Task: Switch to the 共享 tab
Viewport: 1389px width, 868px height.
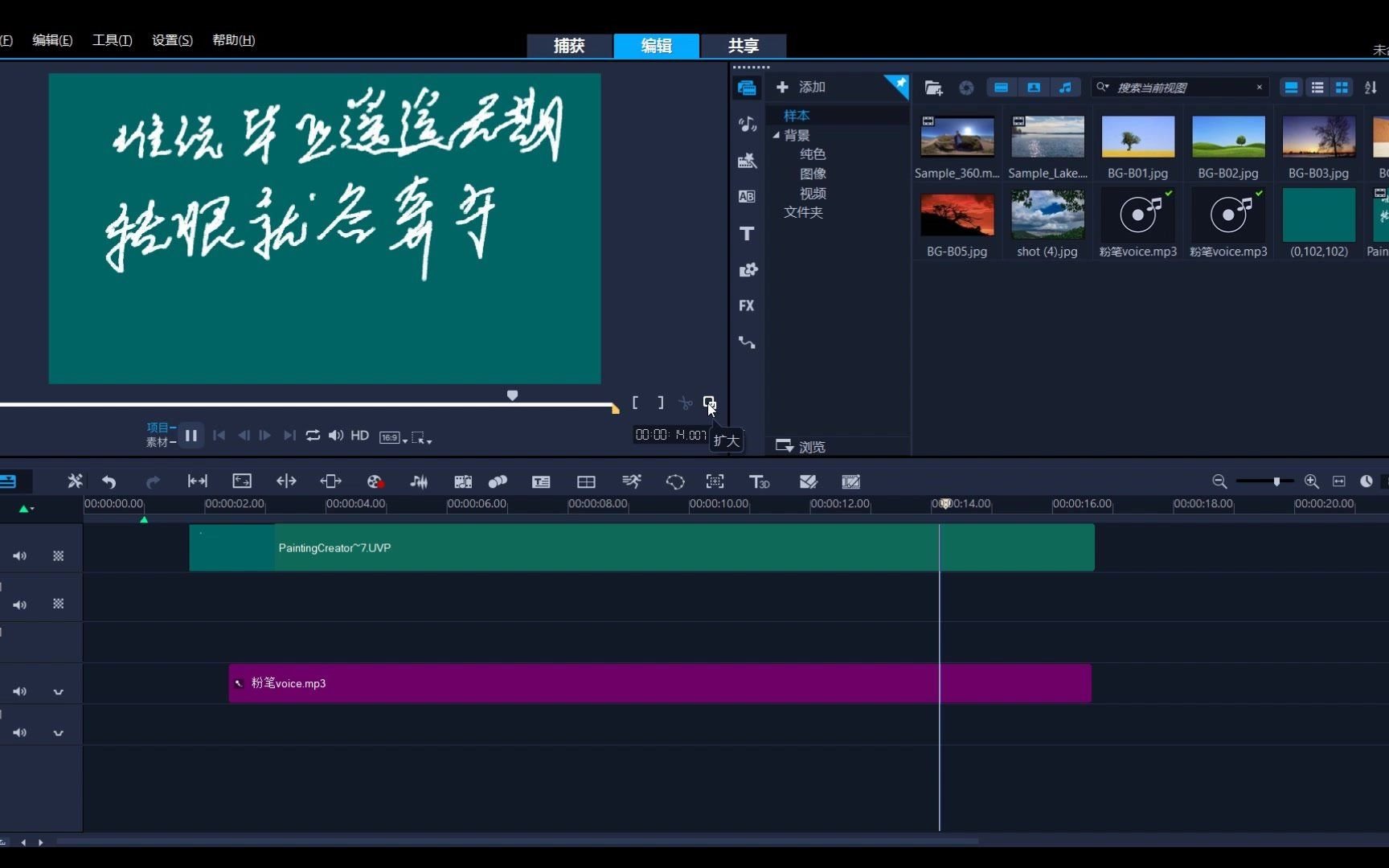Action: tap(743, 46)
